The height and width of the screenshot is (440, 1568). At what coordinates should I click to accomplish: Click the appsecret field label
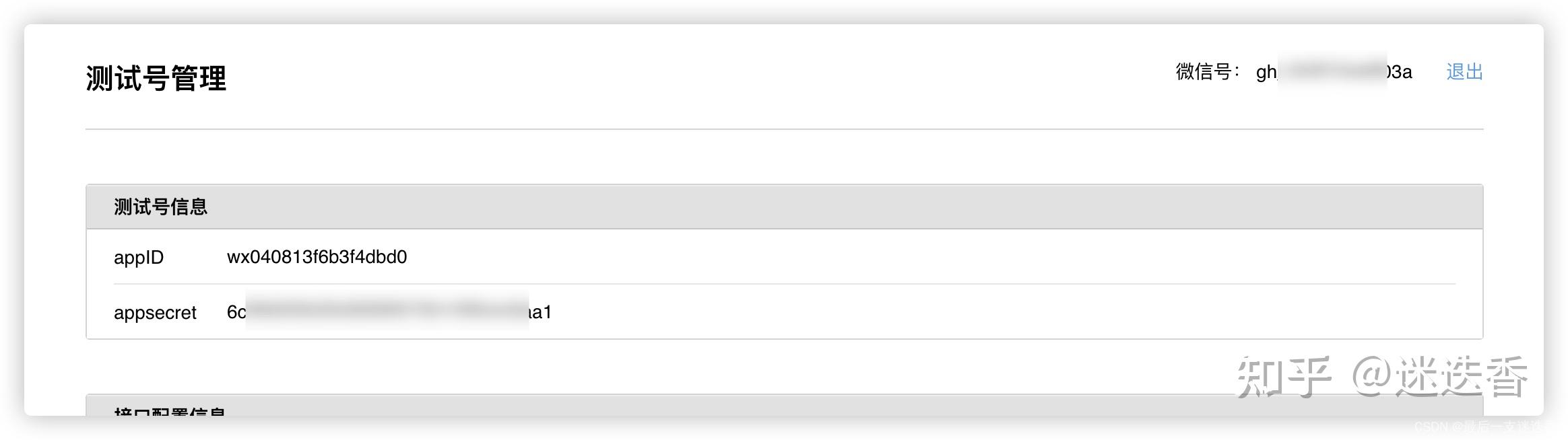(155, 313)
